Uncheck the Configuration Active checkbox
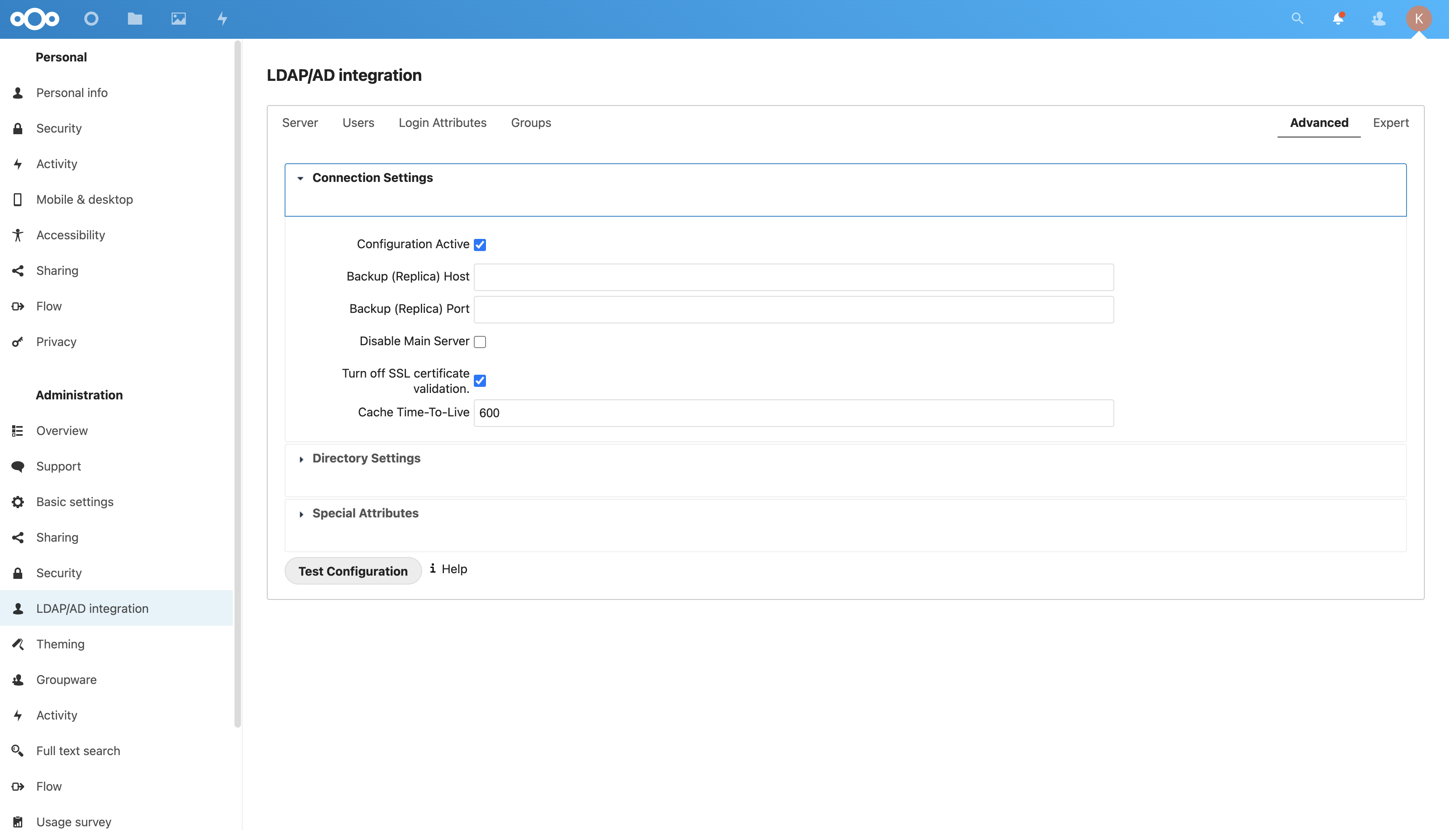This screenshot has height=840, width=1449. pyautogui.click(x=479, y=245)
